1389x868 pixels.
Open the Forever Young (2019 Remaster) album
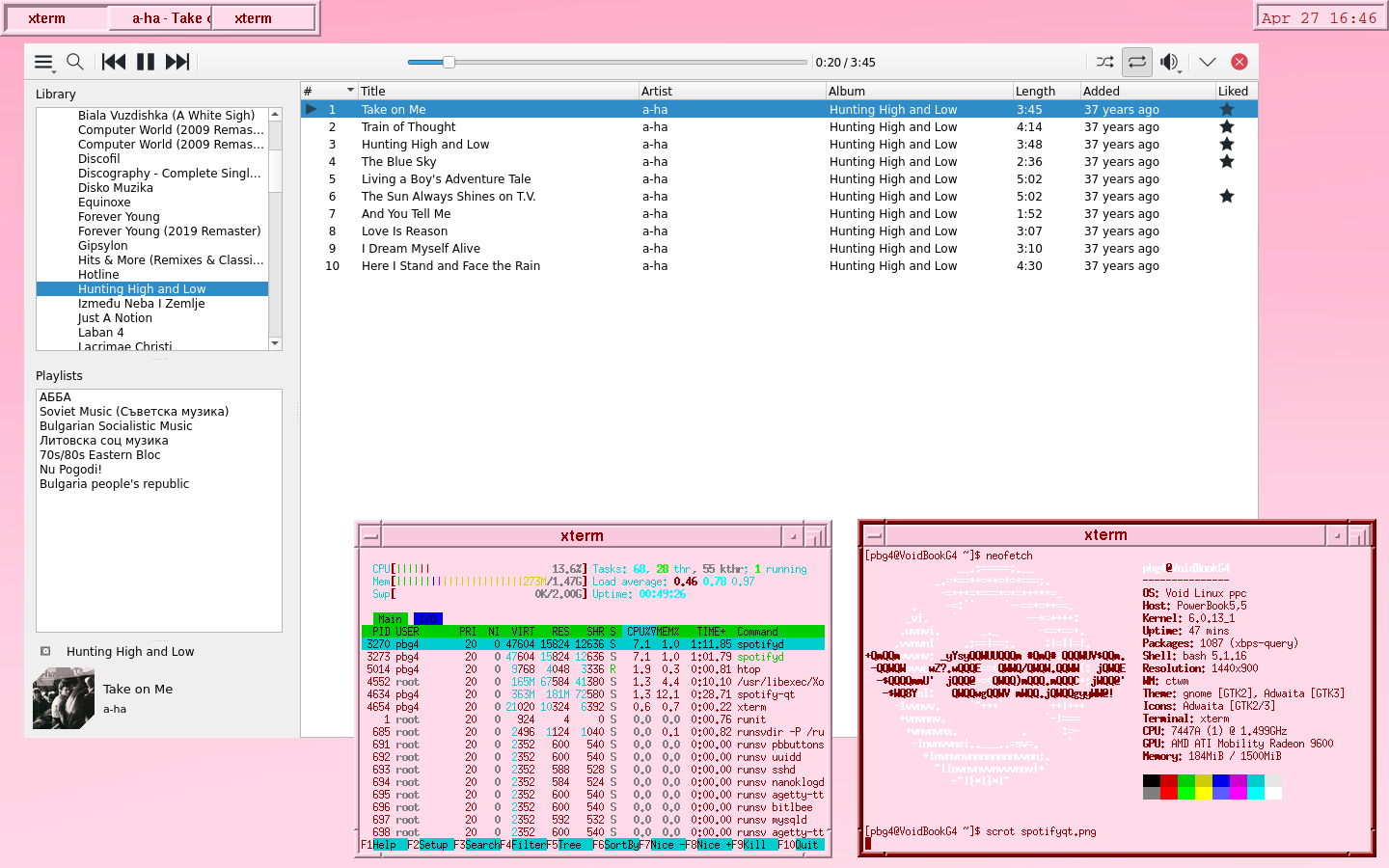coord(170,231)
